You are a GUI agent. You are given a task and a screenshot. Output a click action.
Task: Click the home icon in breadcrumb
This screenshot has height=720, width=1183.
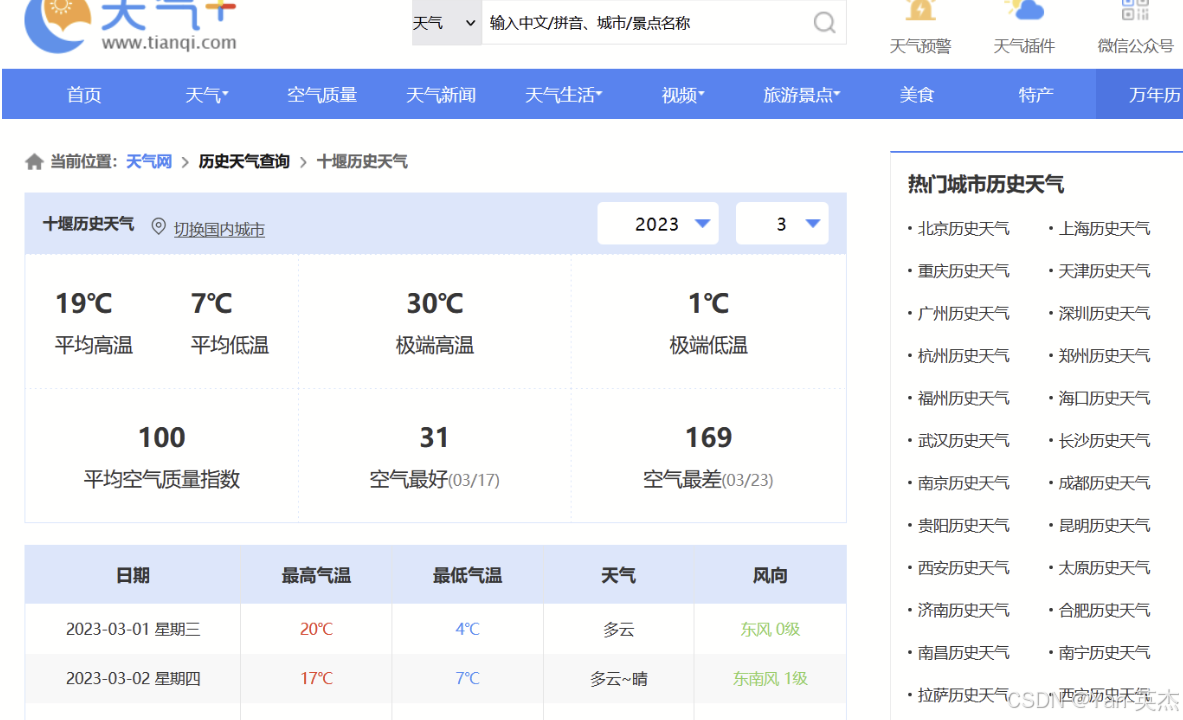[x=34, y=162]
